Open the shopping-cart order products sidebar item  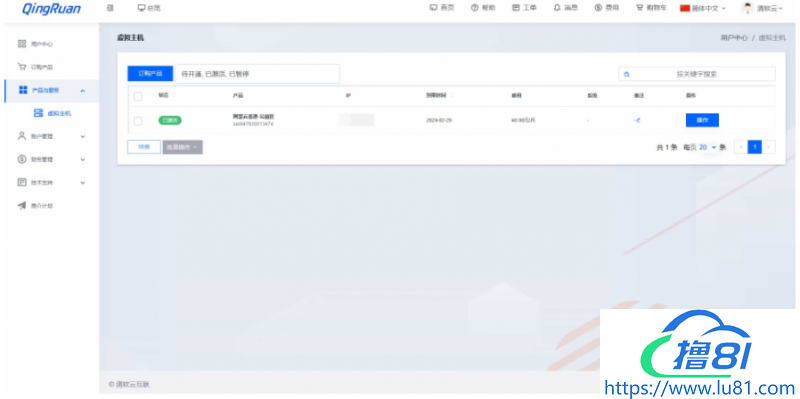click(52, 67)
